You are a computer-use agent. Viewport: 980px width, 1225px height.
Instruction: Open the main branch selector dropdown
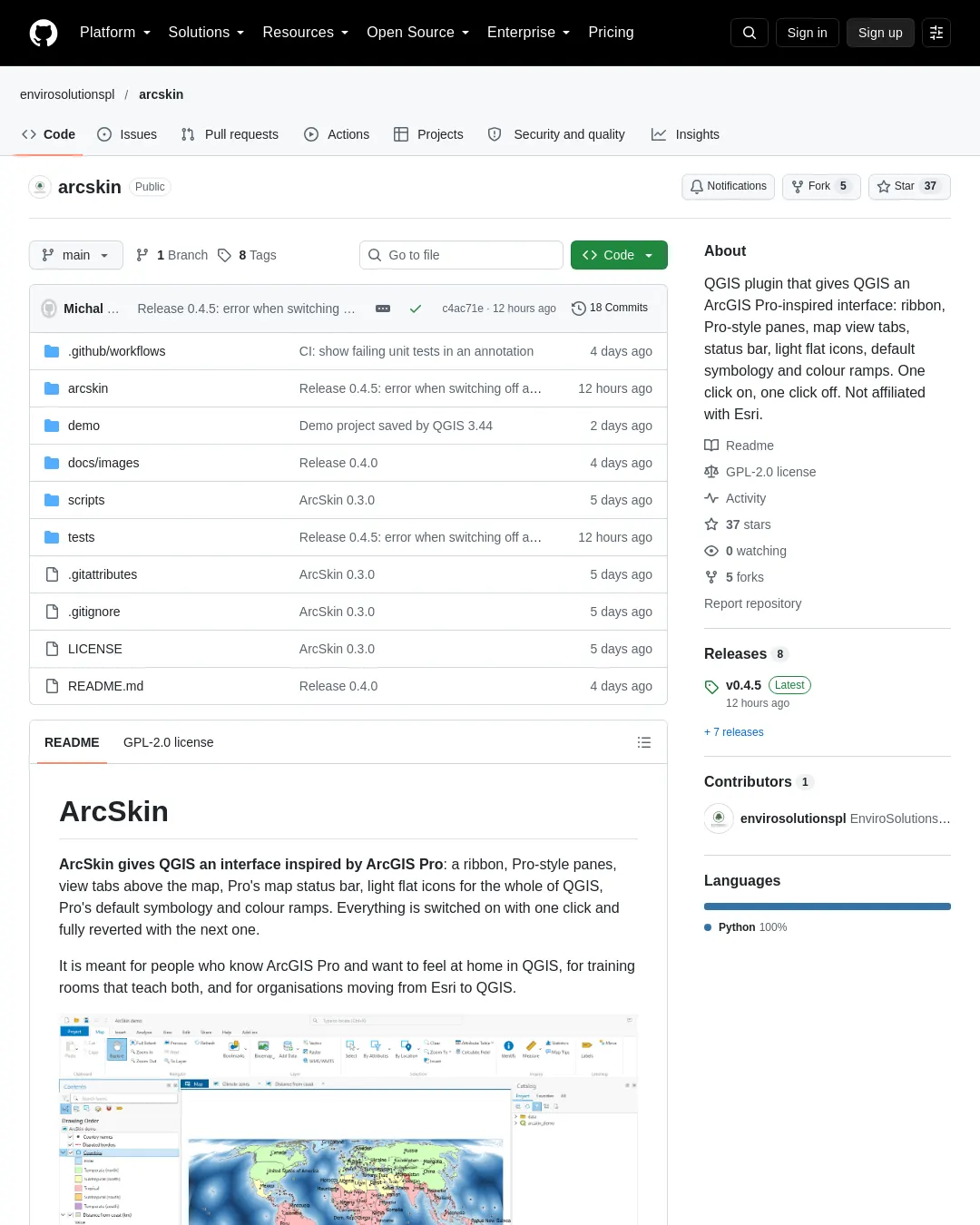point(75,255)
